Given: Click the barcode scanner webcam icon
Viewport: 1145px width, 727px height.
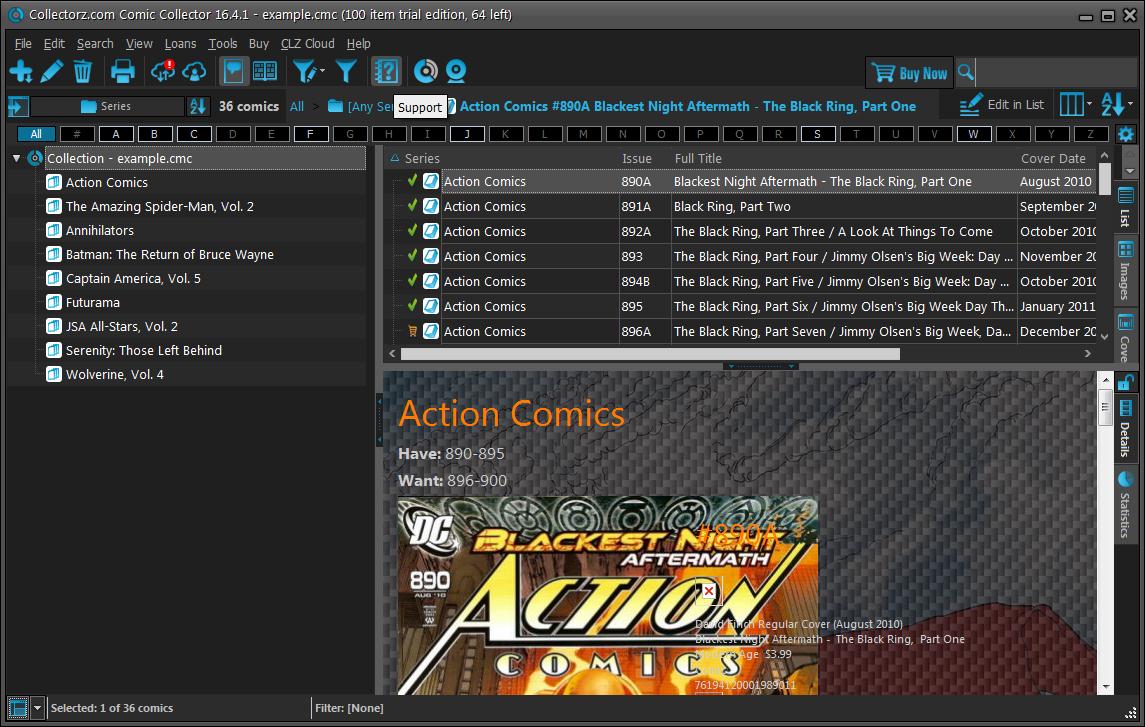Looking at the screenshot, I should 456,70.
